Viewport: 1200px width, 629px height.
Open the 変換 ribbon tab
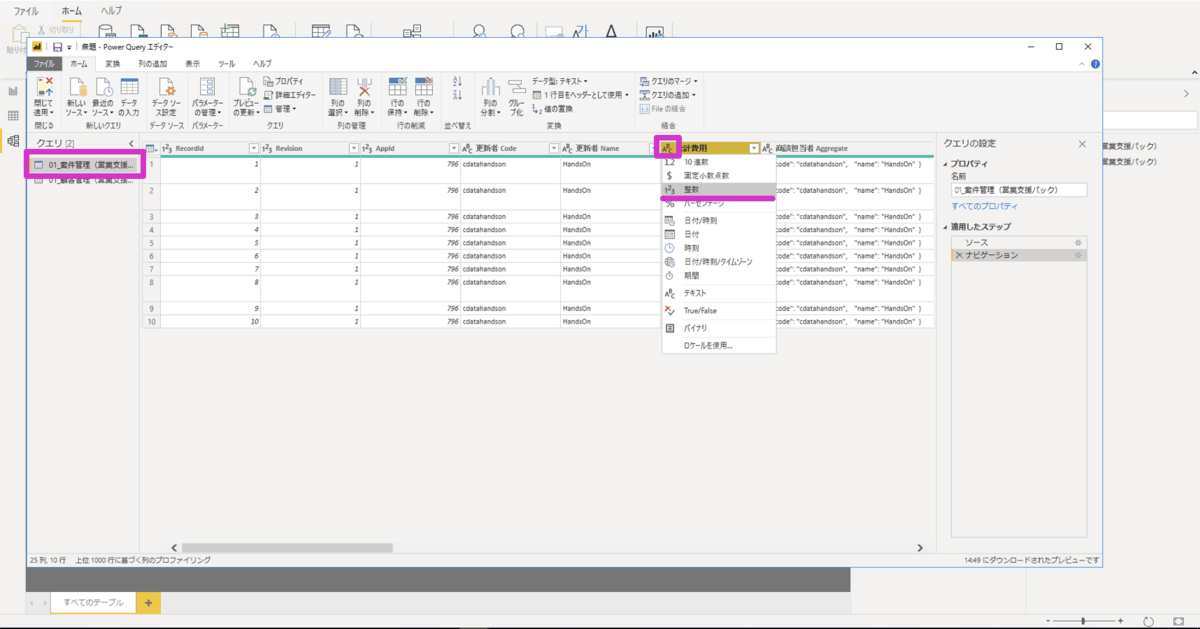[x=113, y=63]
